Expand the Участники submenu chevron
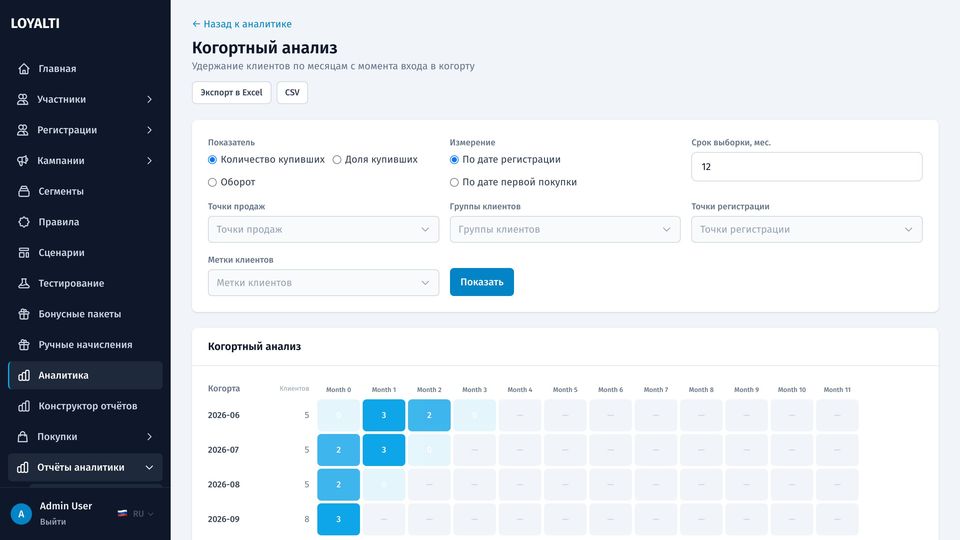This screenshot has width=960, height=540. pyautogui.click(x=149, y=99)
